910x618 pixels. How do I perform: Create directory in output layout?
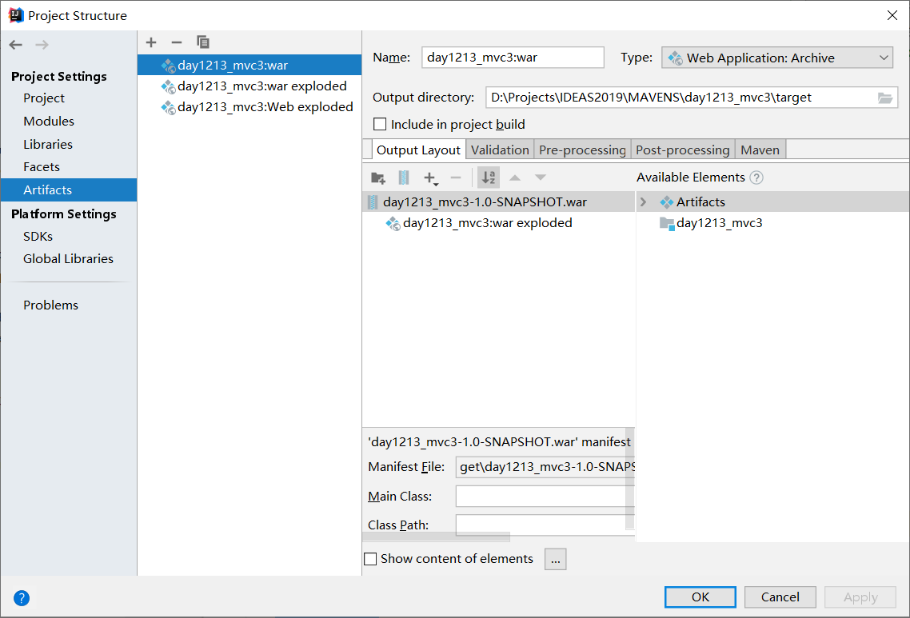pos(378,178)
